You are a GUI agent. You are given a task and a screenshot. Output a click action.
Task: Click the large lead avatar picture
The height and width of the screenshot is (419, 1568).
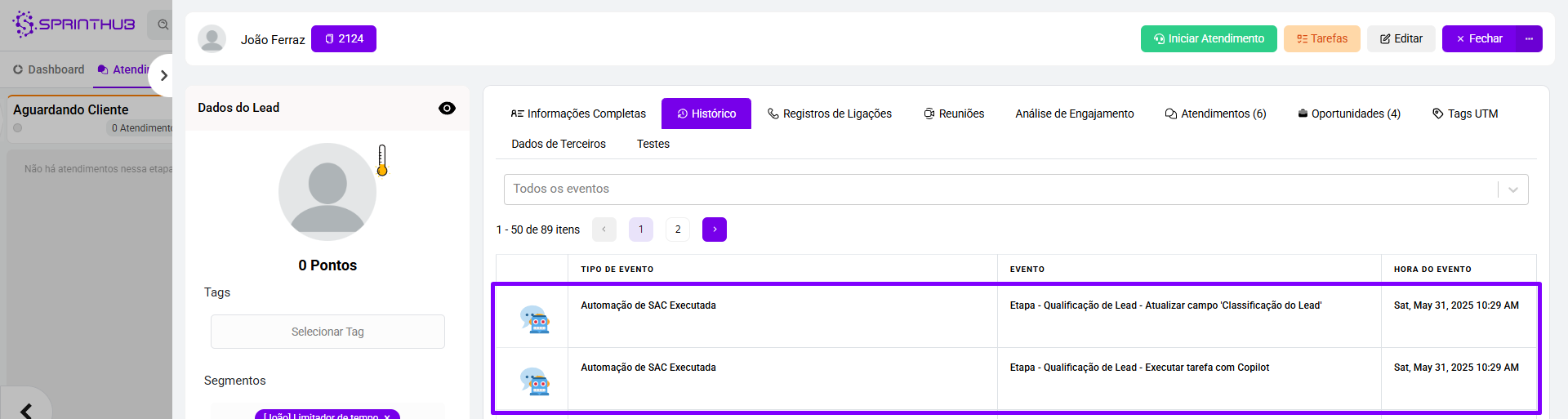[x=327, y=192]
